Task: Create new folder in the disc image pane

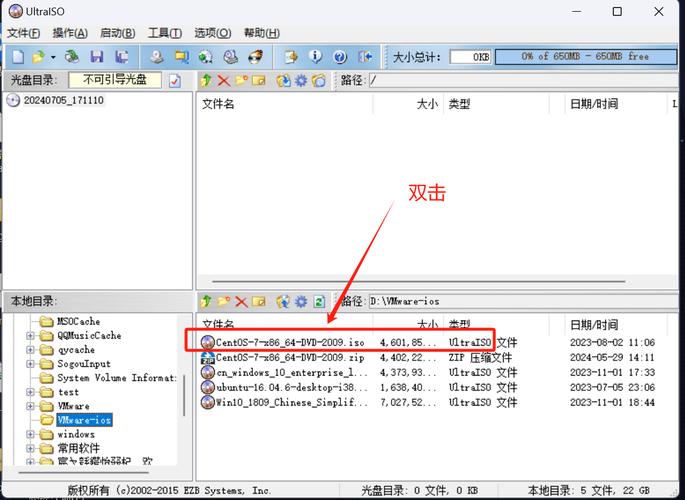Action: [241, 80]
